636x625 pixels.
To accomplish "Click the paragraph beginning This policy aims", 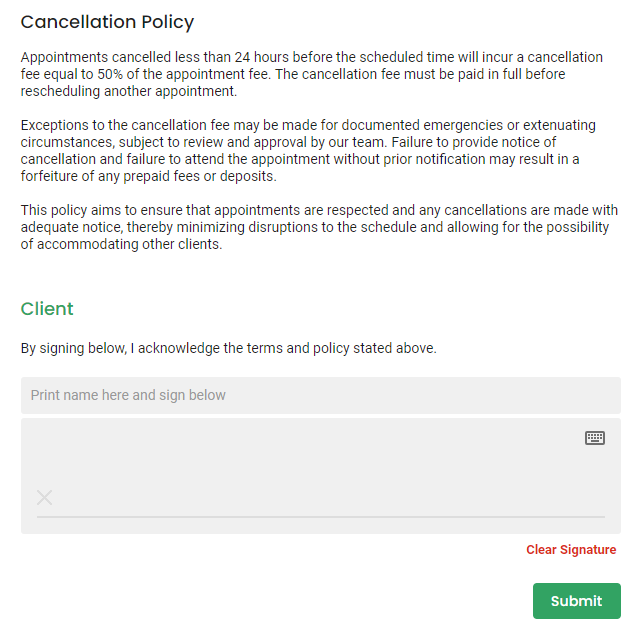I will pyautogui.click(x=319, y=227).
